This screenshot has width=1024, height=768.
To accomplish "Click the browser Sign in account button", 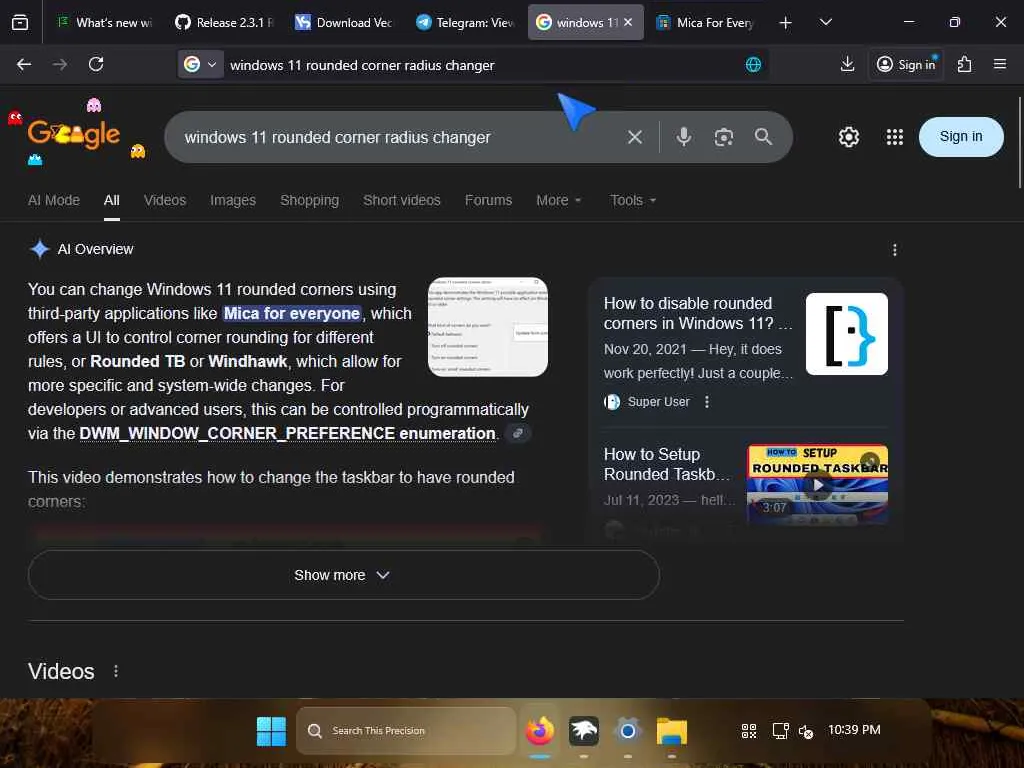I will coord(906,64).
